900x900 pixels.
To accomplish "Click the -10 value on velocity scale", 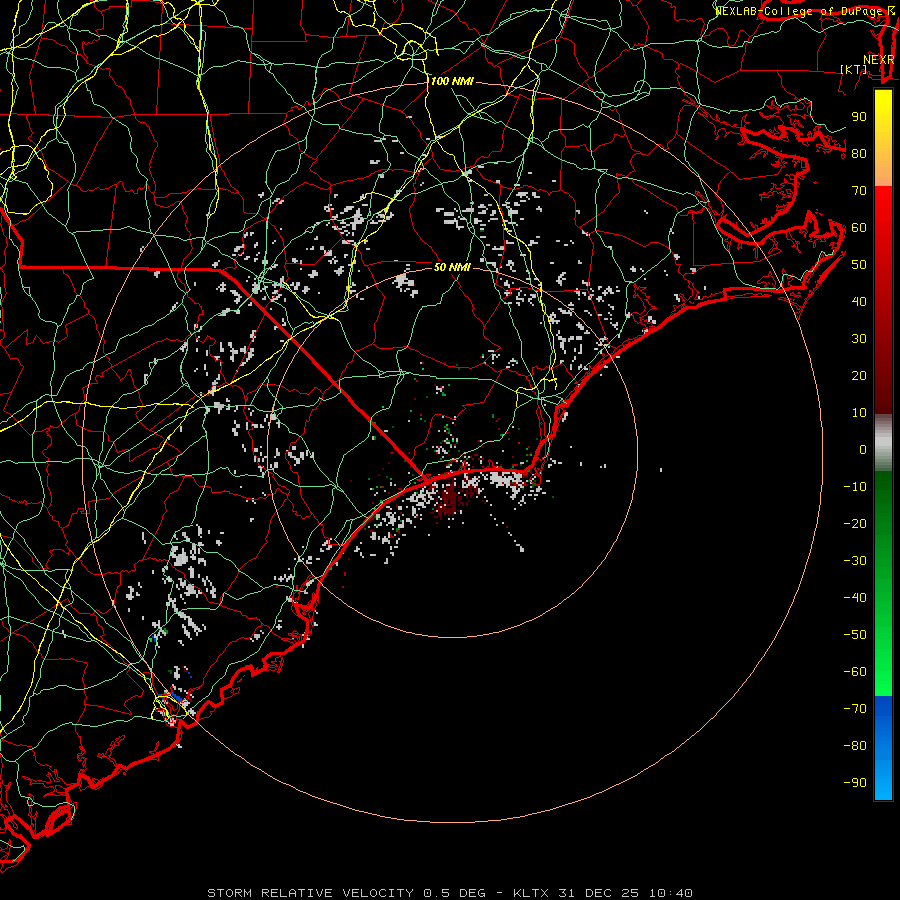I will [x=855, y=487].
